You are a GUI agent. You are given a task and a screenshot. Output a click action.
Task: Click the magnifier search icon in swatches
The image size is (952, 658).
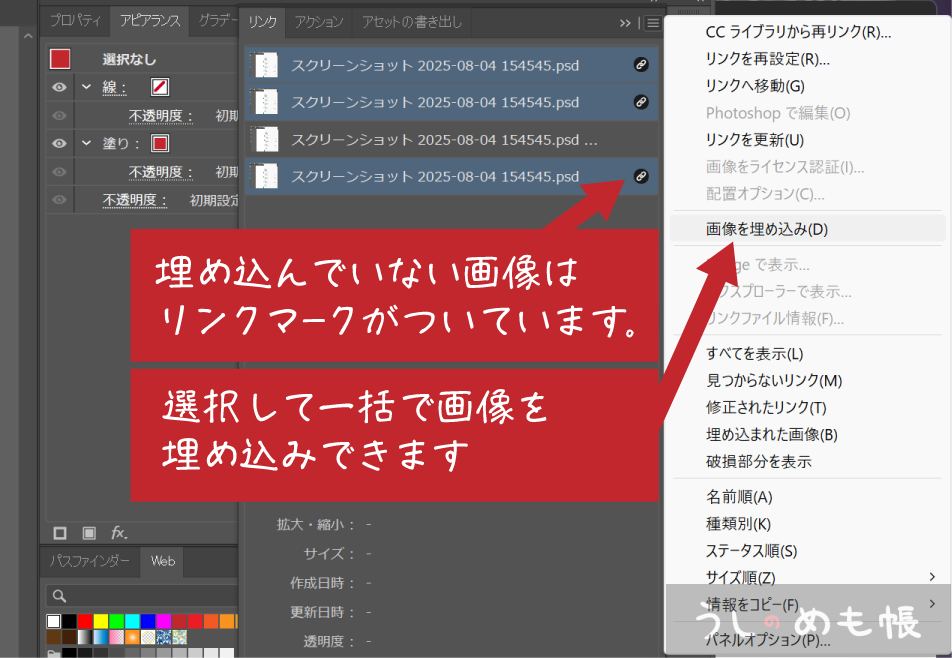click(59, 597)
